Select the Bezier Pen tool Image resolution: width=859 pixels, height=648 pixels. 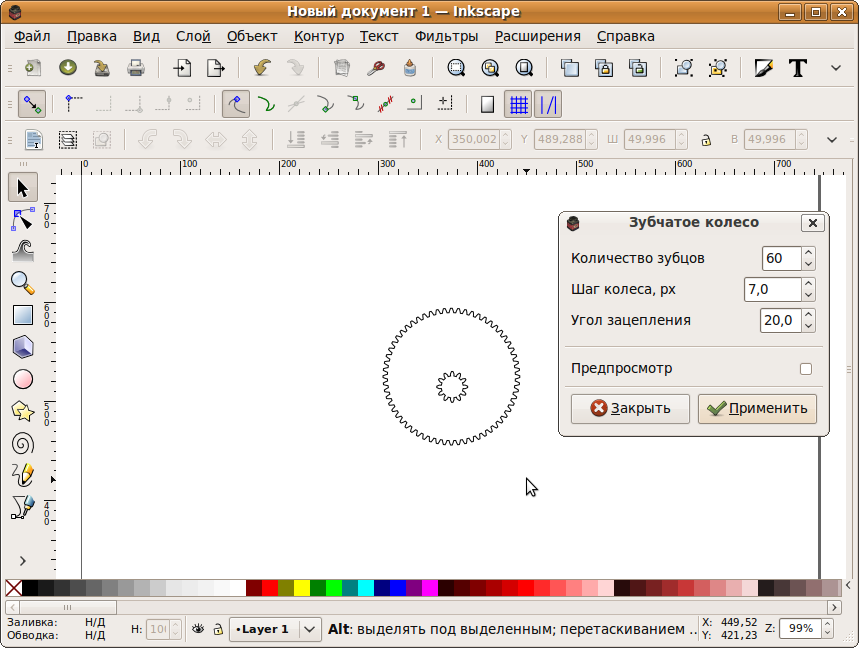coord(22,507)
